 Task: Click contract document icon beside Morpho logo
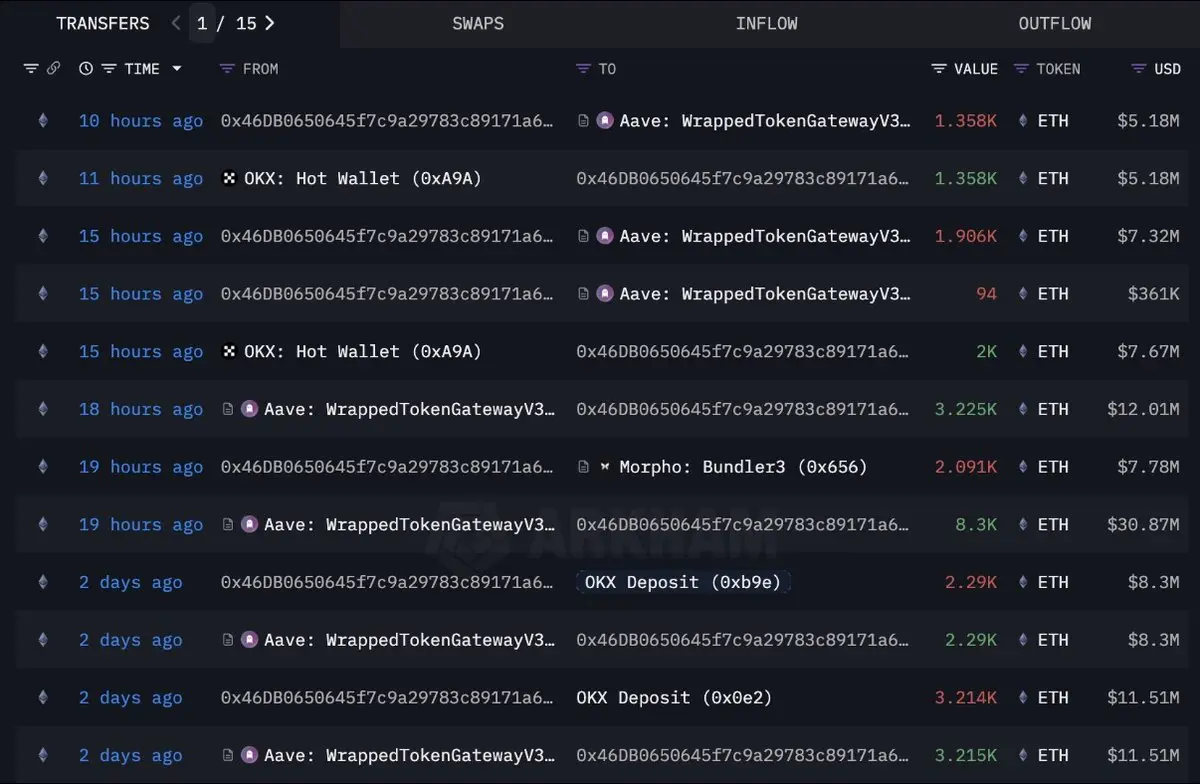584,467
